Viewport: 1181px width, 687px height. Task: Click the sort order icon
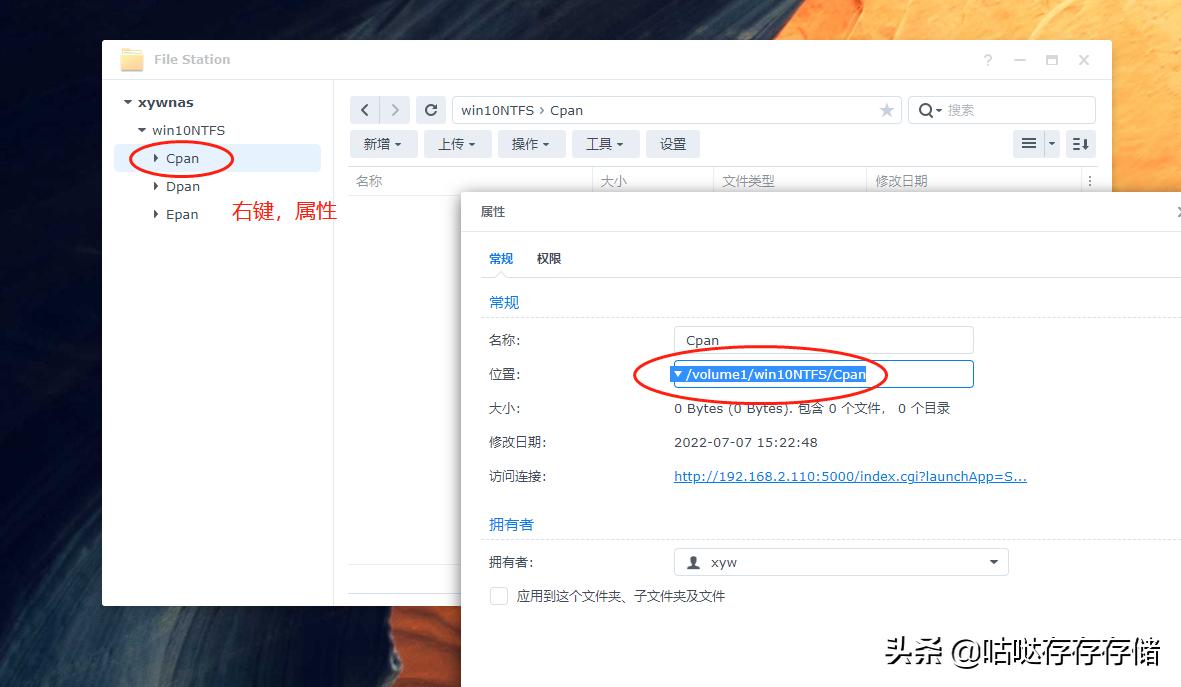(1079, 143)
